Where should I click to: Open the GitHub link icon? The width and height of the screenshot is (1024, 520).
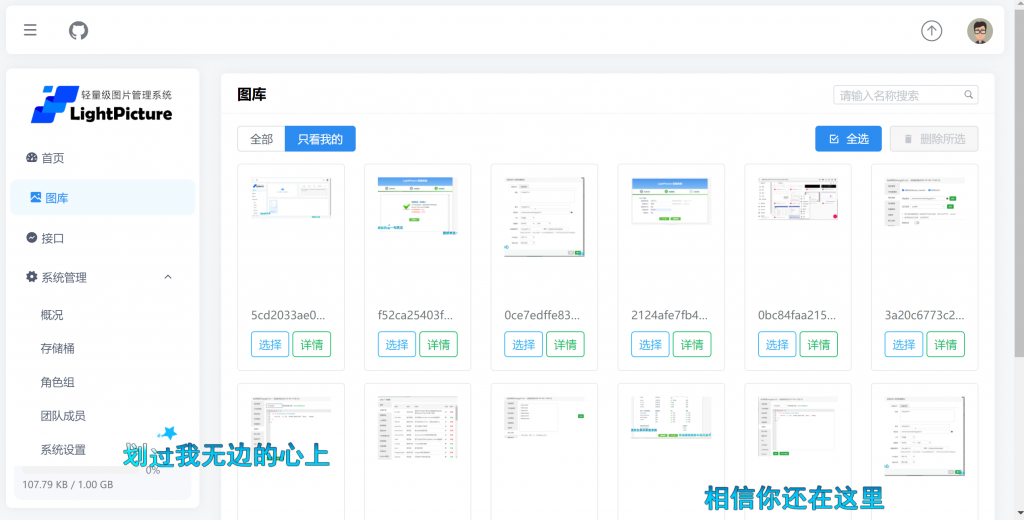click(x=78, y=30)
